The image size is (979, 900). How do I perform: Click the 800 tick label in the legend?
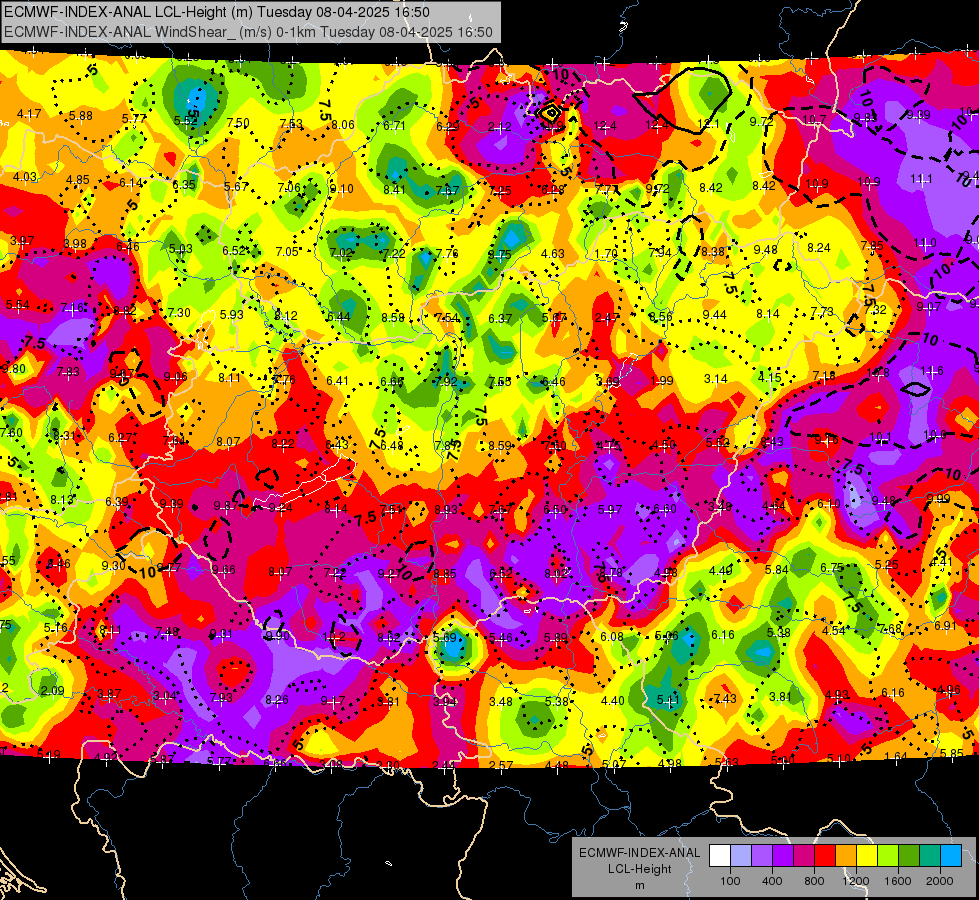point(814,881)
